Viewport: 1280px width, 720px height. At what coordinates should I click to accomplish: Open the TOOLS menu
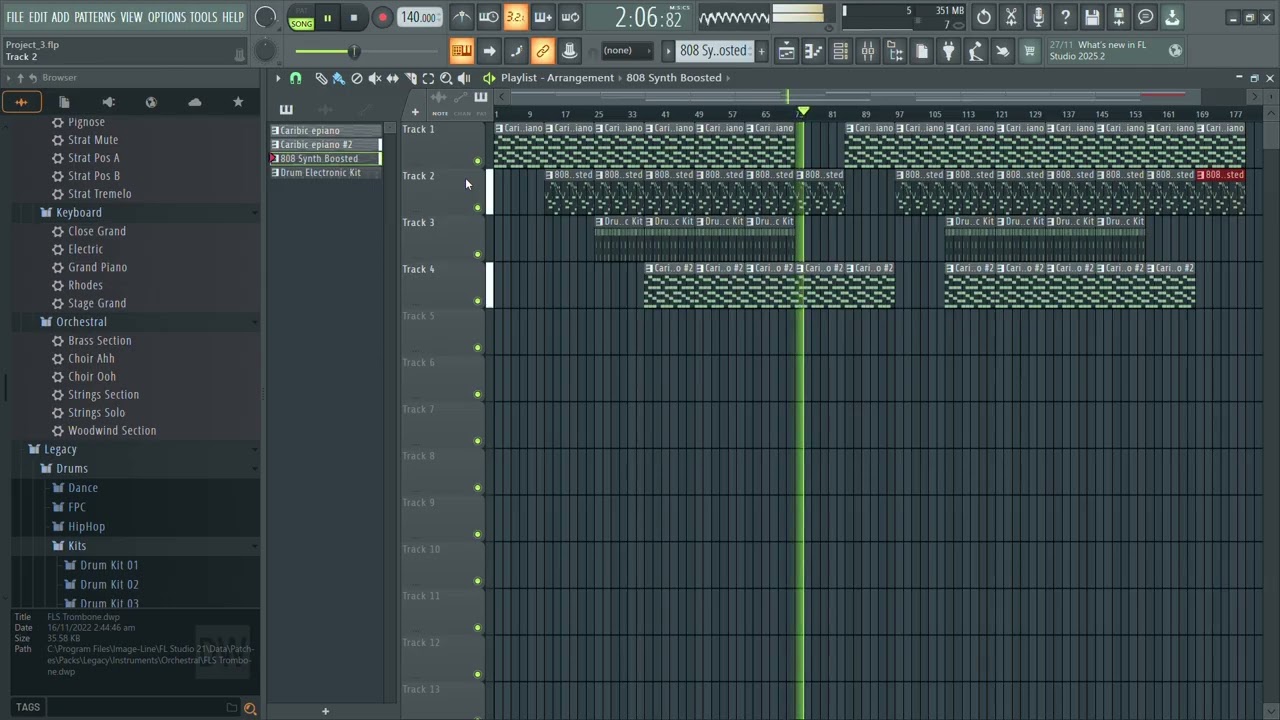[x=203, y=17]
